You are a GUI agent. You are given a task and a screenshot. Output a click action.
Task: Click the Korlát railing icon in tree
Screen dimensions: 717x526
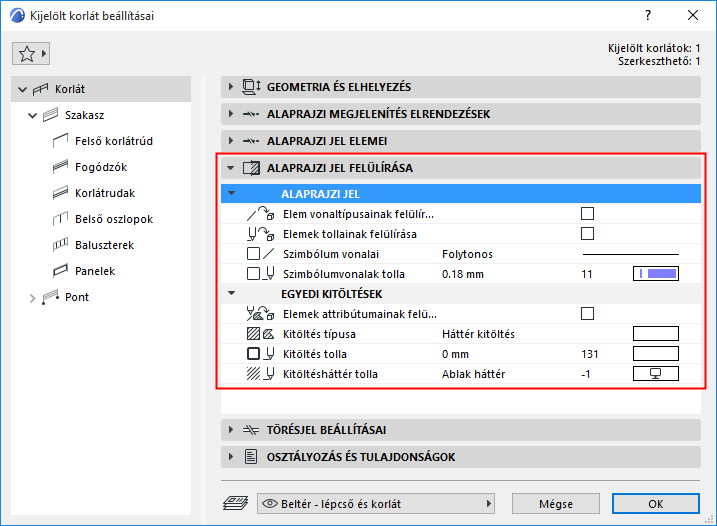(x=41, y=89)
